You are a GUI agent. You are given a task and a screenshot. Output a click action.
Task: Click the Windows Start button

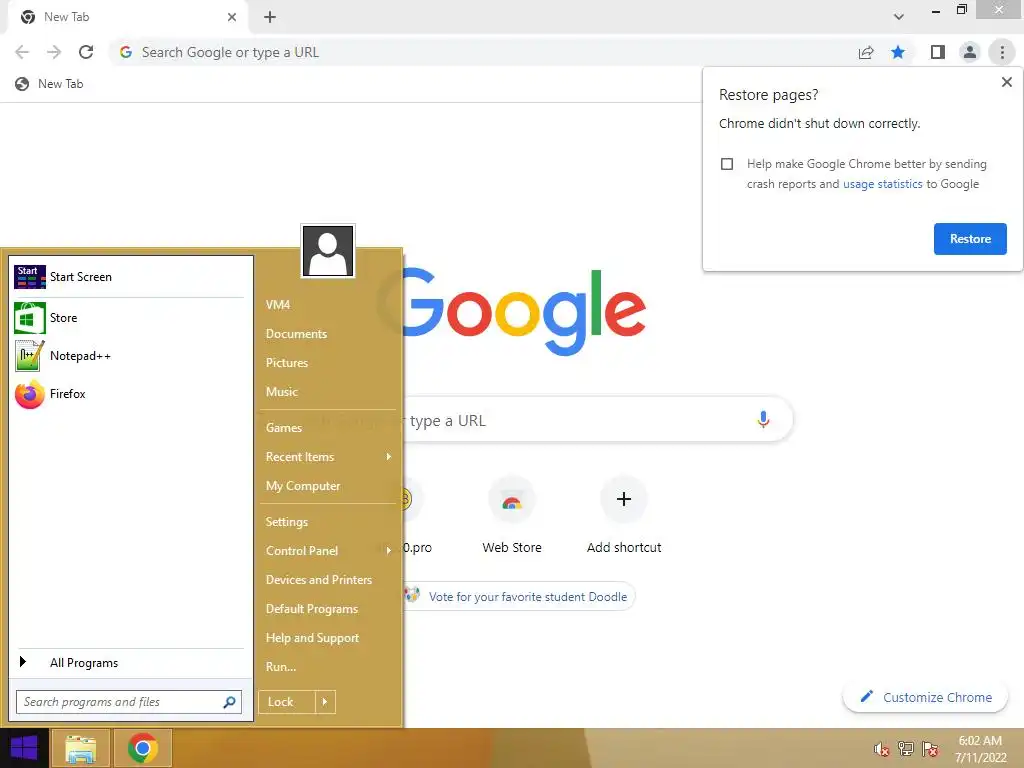coord(24,748)
